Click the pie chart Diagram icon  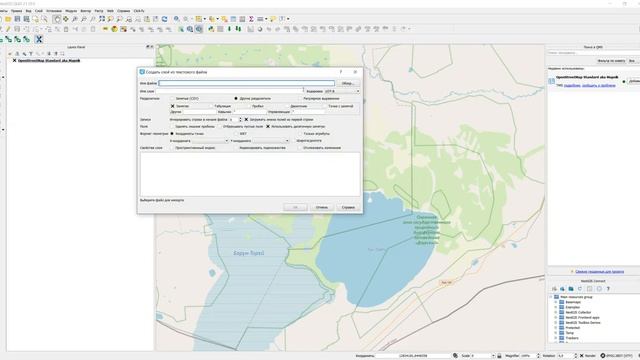coord(114,29)
